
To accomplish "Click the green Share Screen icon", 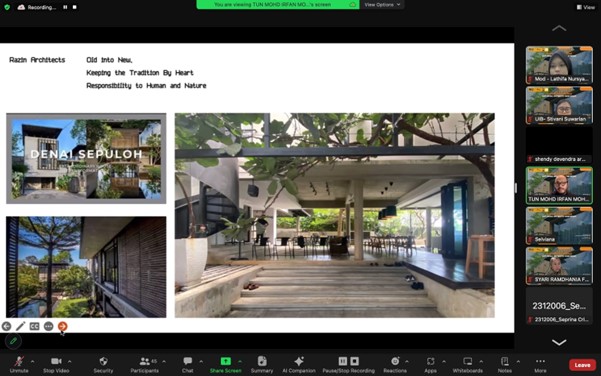I will [x=226, y=361].
